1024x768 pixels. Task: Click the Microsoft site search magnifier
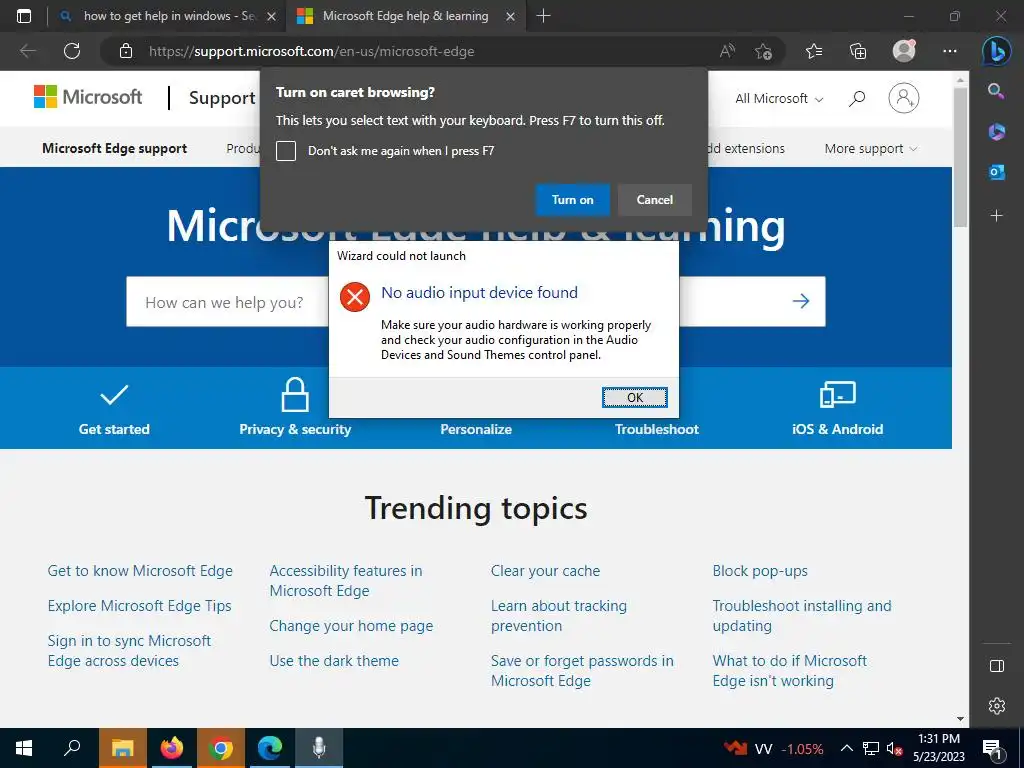click(x=857, y=99)
